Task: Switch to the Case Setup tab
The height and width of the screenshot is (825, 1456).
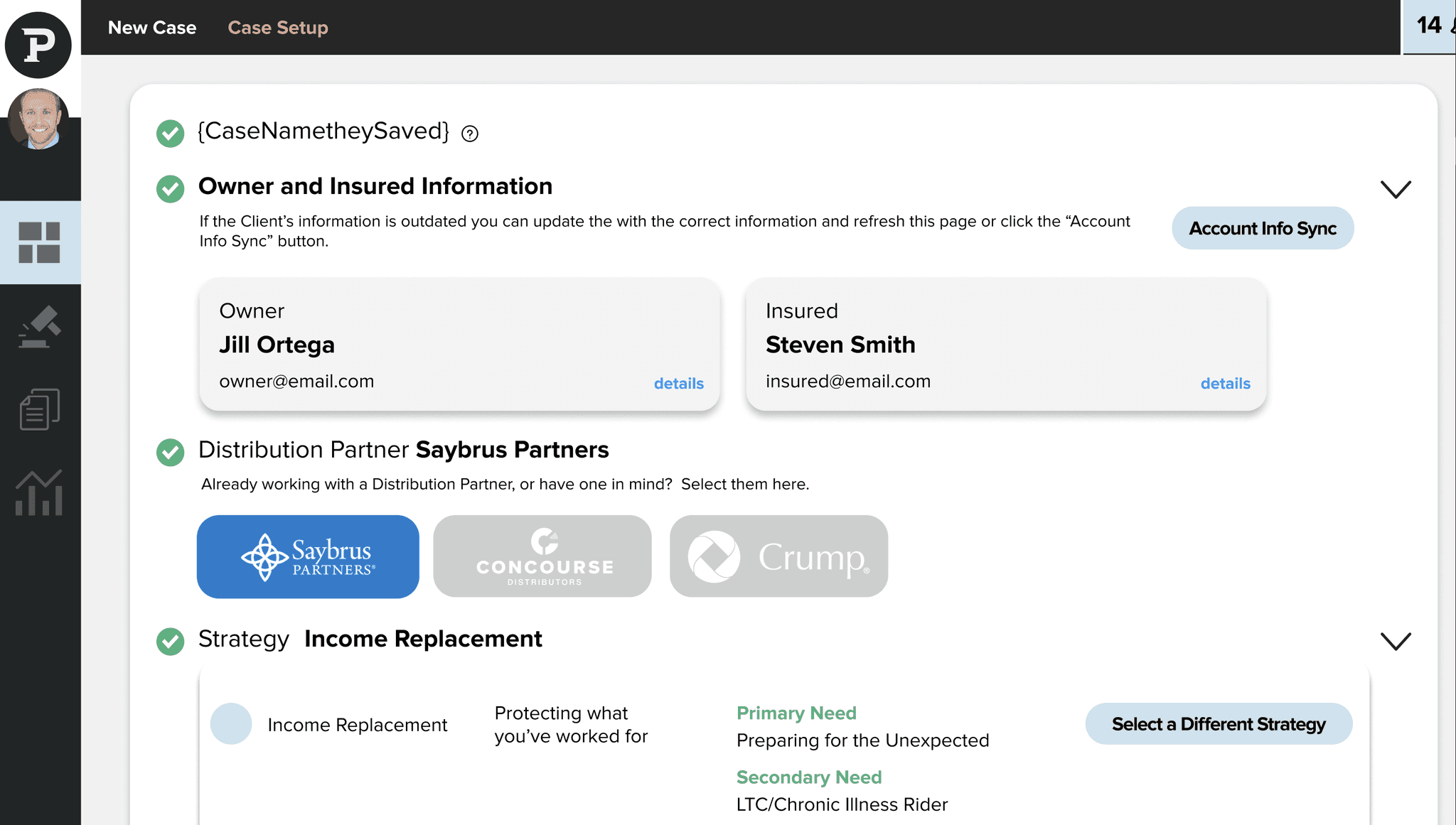Action: point(277,28)
